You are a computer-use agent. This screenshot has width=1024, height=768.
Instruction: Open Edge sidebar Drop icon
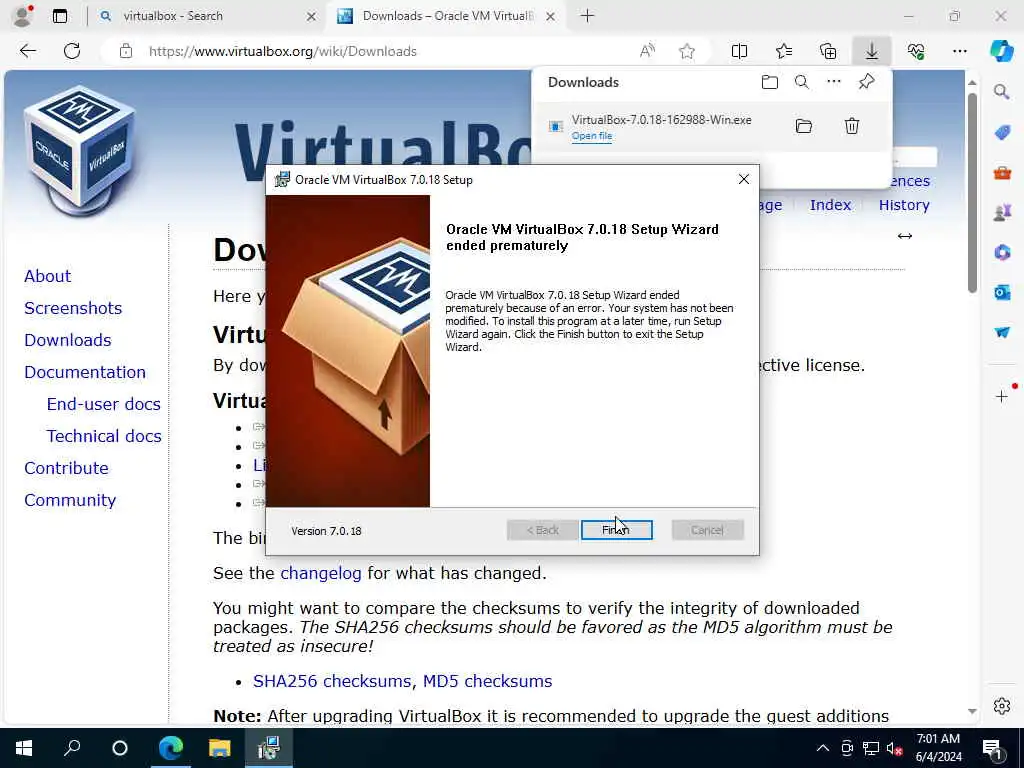[1002, 332]
